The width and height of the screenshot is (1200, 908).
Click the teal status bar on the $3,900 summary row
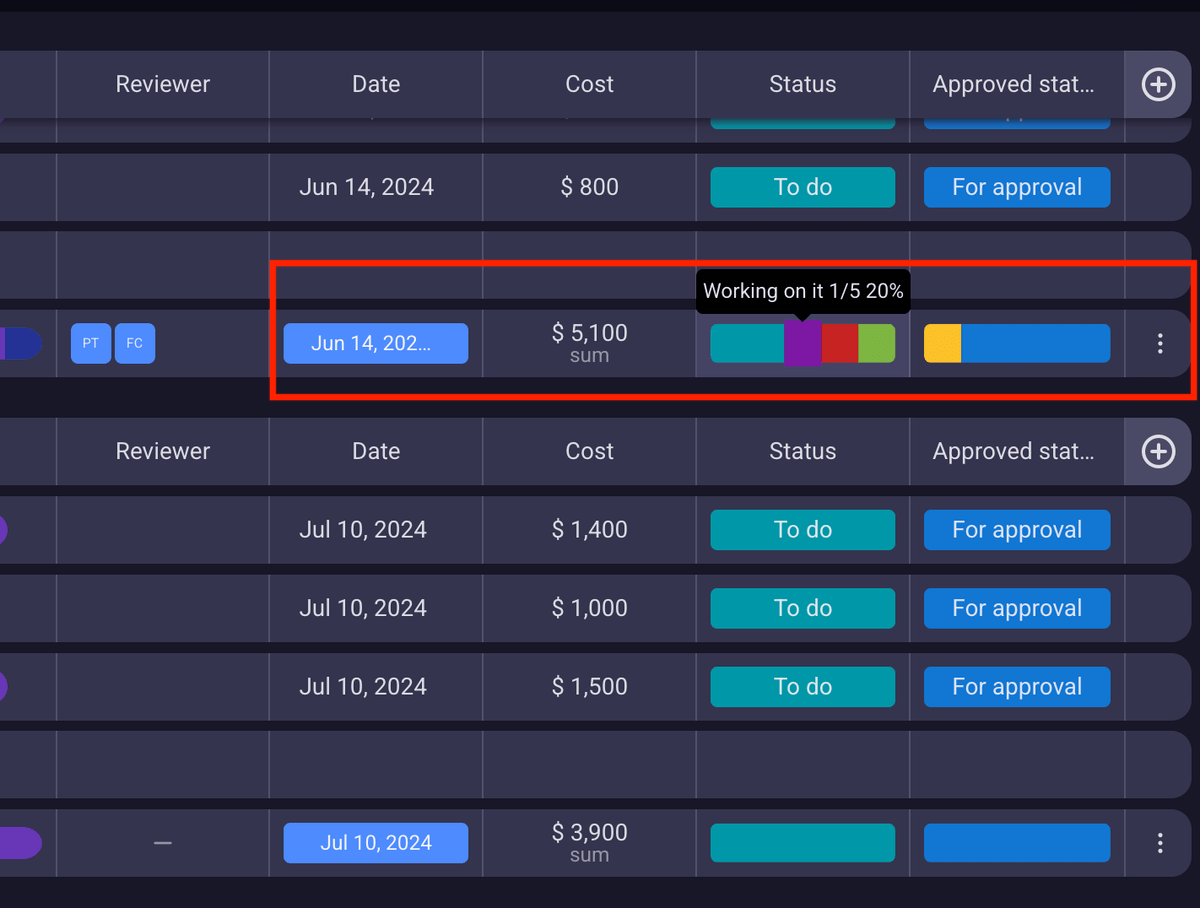click(x=802, y=843)
